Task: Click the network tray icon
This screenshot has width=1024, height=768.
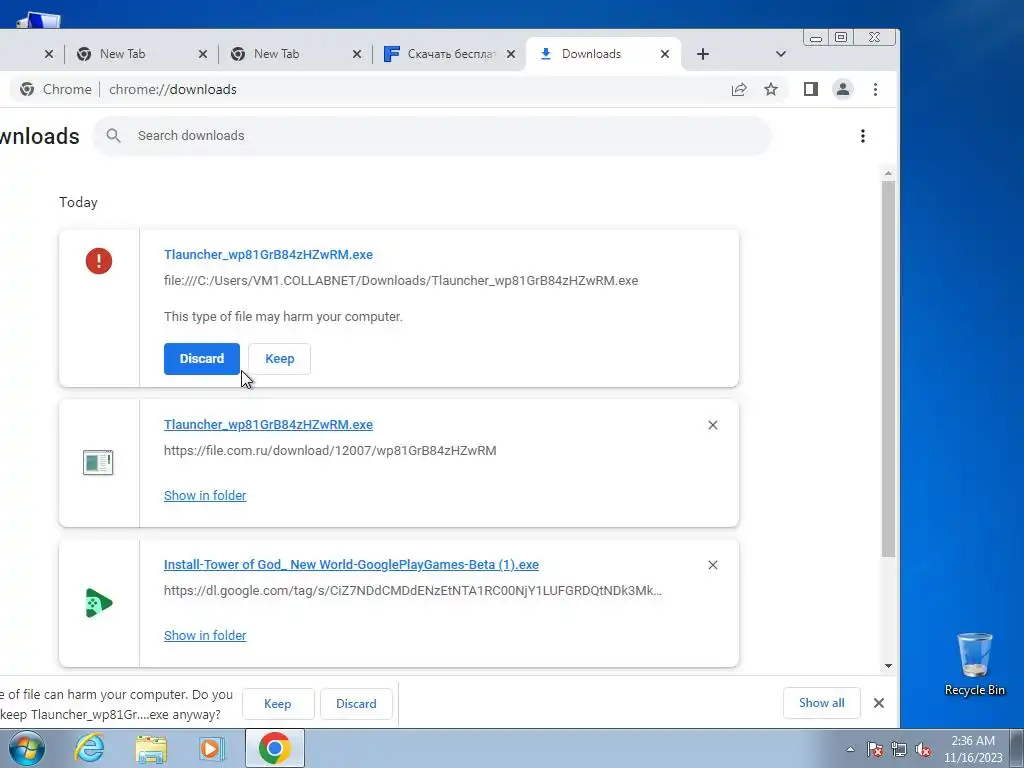Action: coord(899,750)
